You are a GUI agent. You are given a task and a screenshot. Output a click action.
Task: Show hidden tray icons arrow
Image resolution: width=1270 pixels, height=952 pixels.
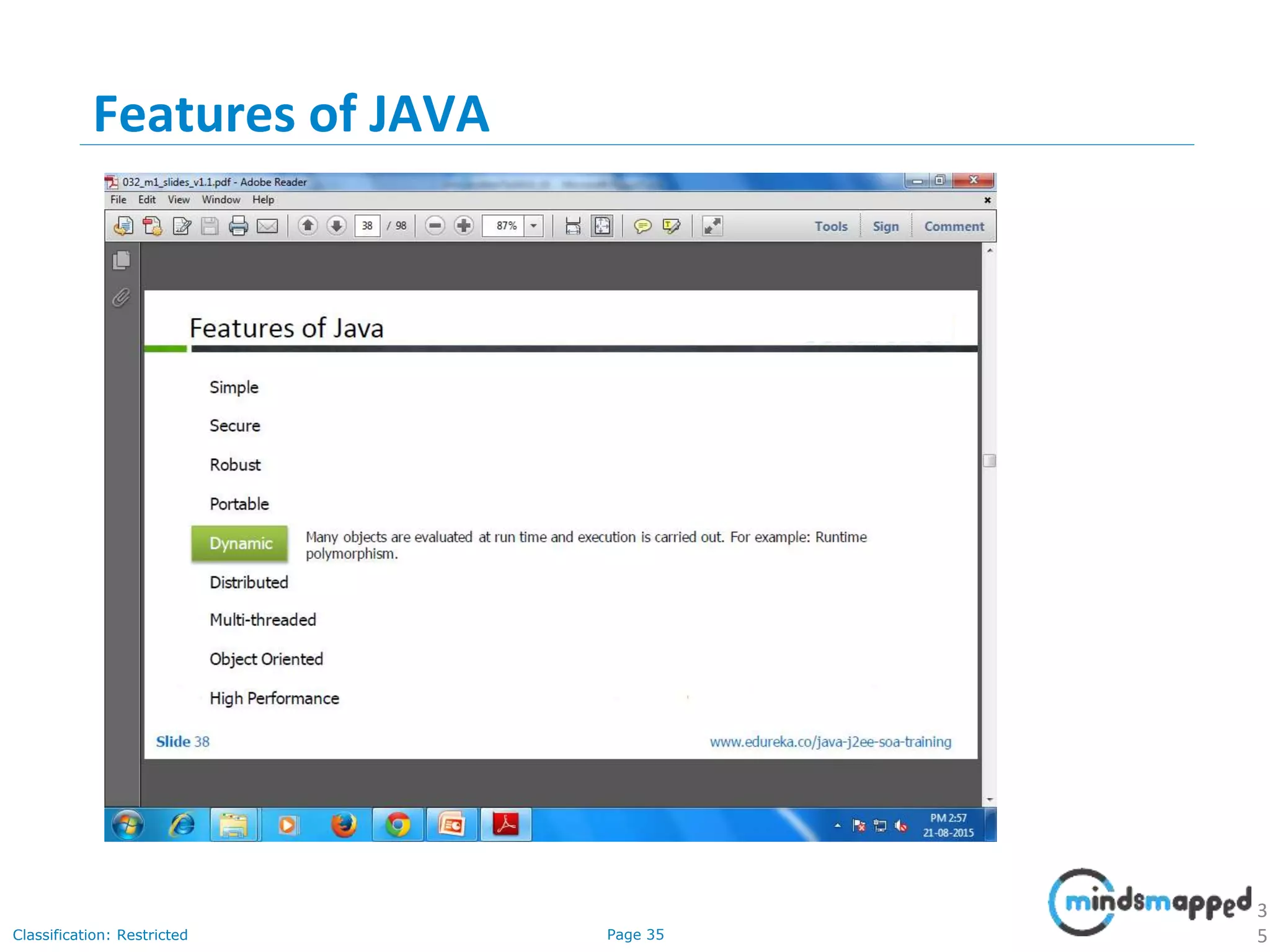838,826
